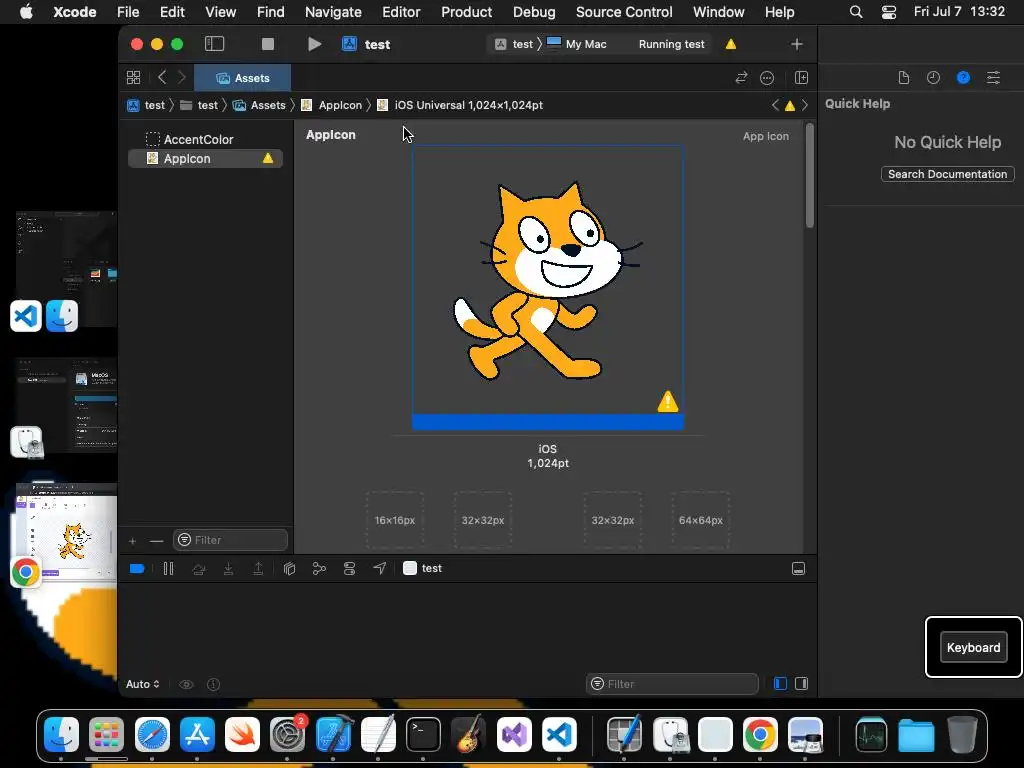Select AppIcon in asset list
The height and width of the screenshot is (768, 1024).
206,158
